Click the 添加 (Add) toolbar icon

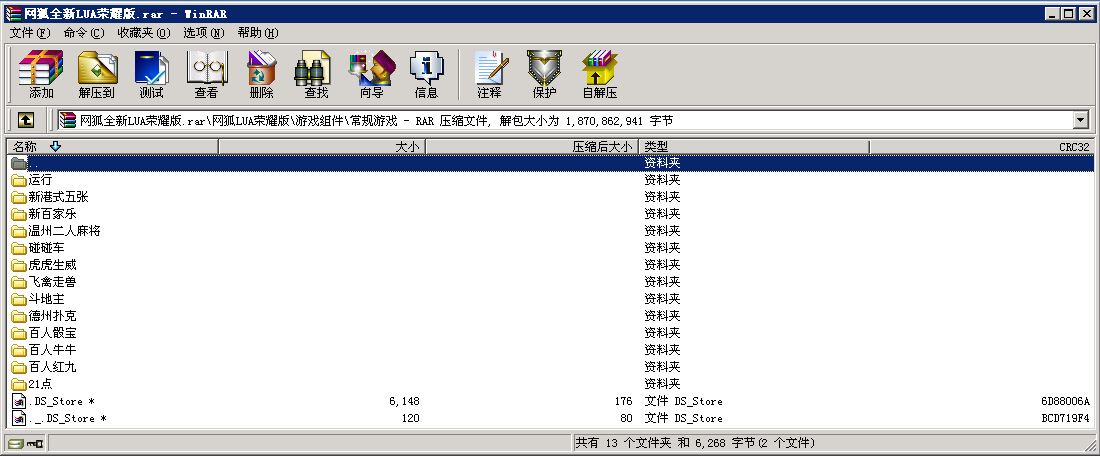tap(41, 75)
